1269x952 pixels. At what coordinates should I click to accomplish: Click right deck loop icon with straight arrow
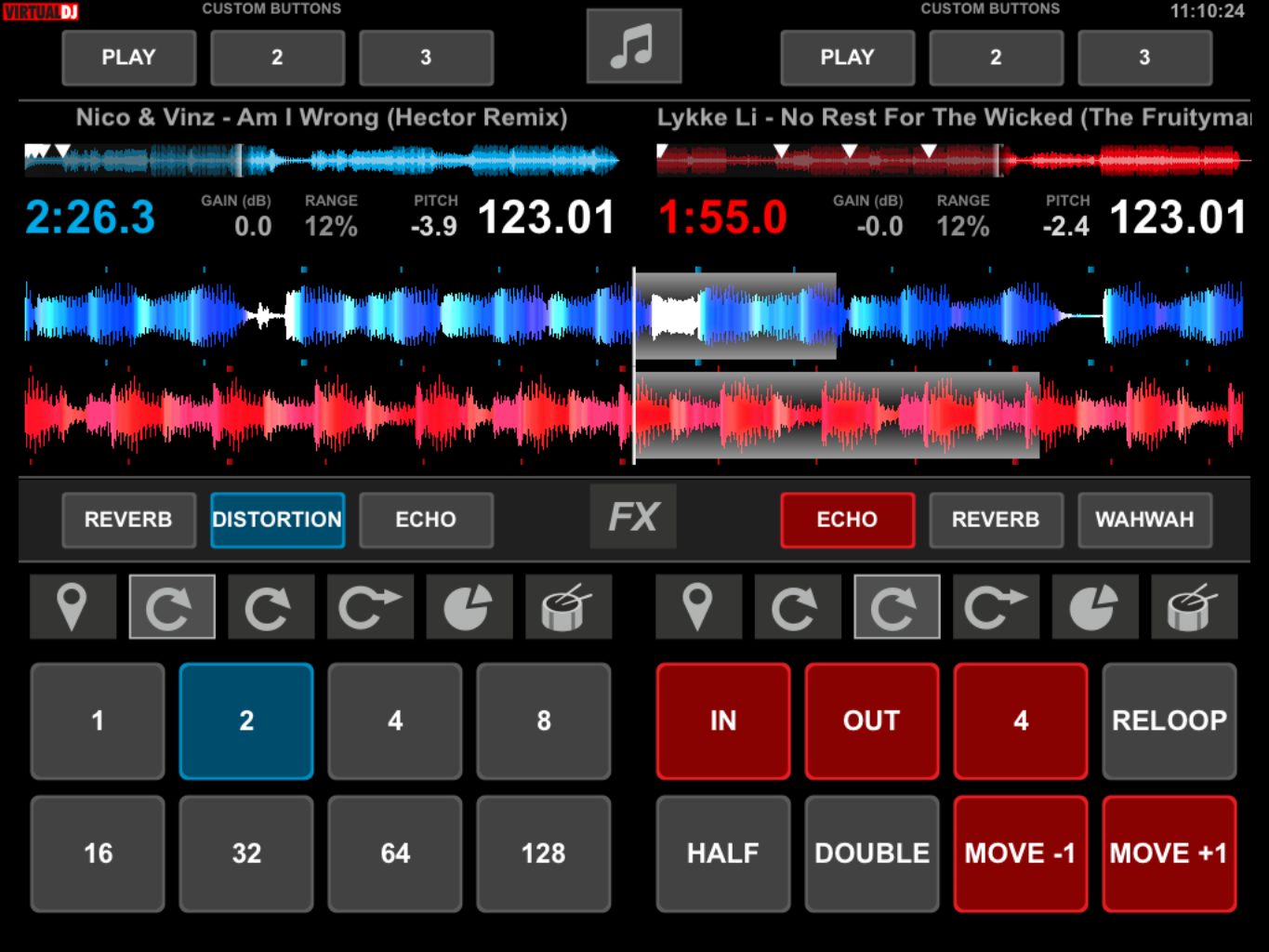click(x=996, y=607)
